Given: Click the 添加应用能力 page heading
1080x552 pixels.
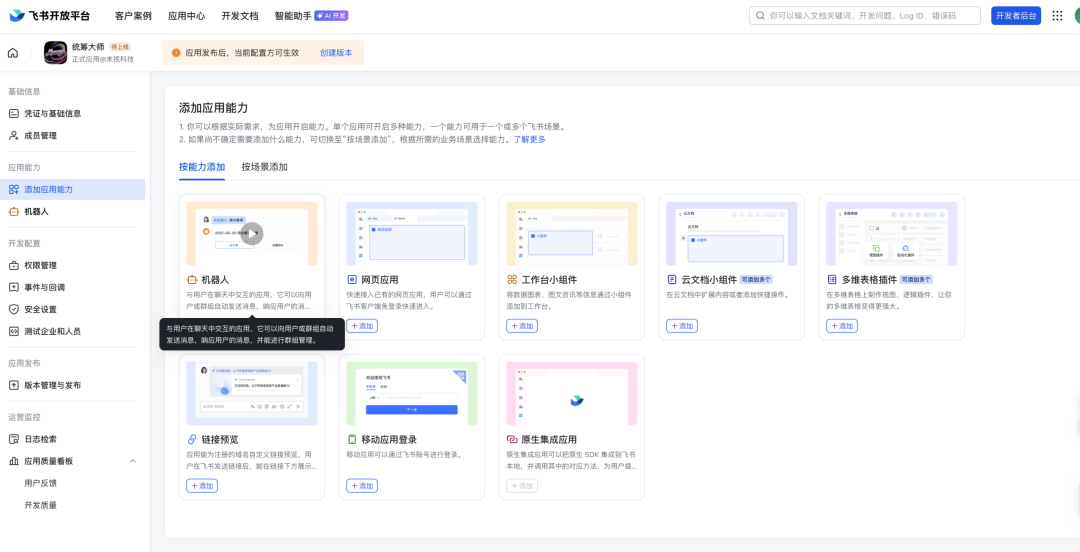Looking at the screenshot, I should pyautogui.click(x=214, y=108).
